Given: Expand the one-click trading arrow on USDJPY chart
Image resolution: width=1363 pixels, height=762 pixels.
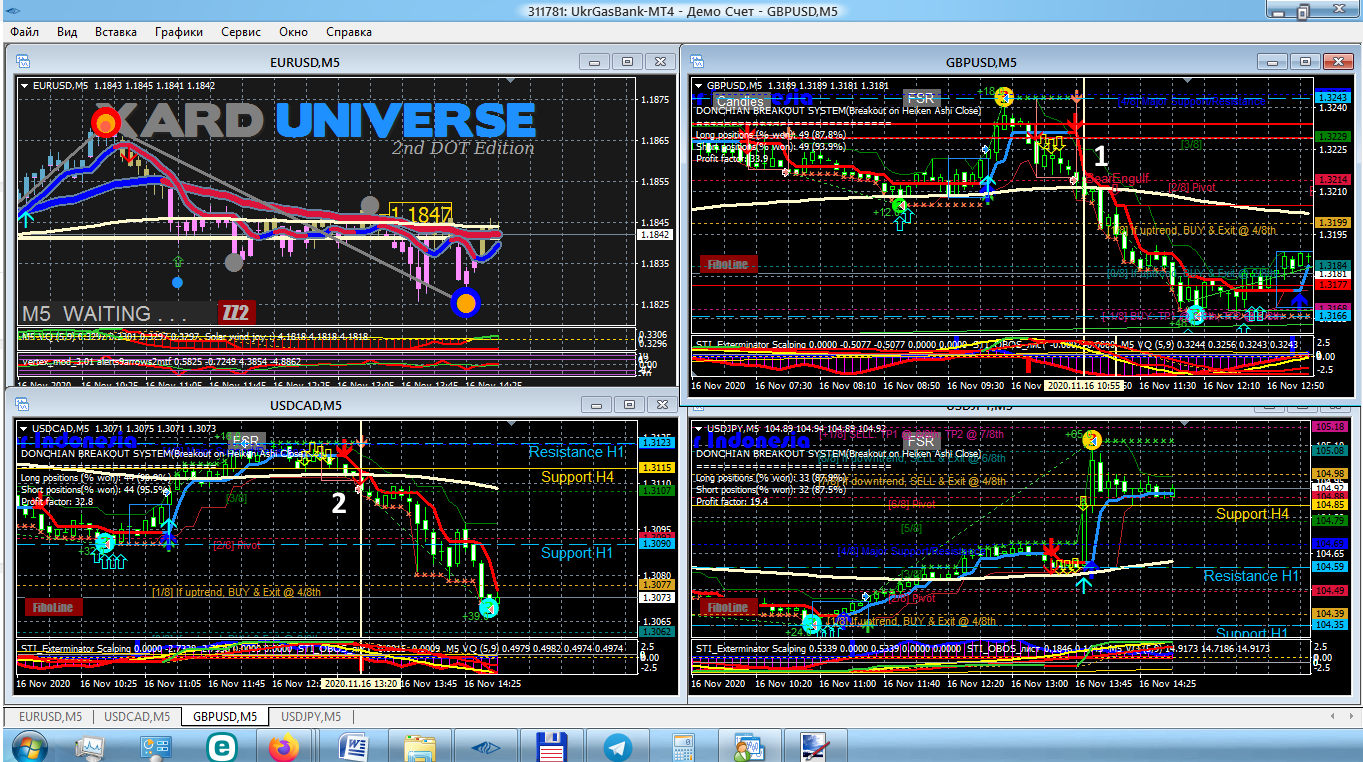Looking at the screenshot, I should [699, 429].
